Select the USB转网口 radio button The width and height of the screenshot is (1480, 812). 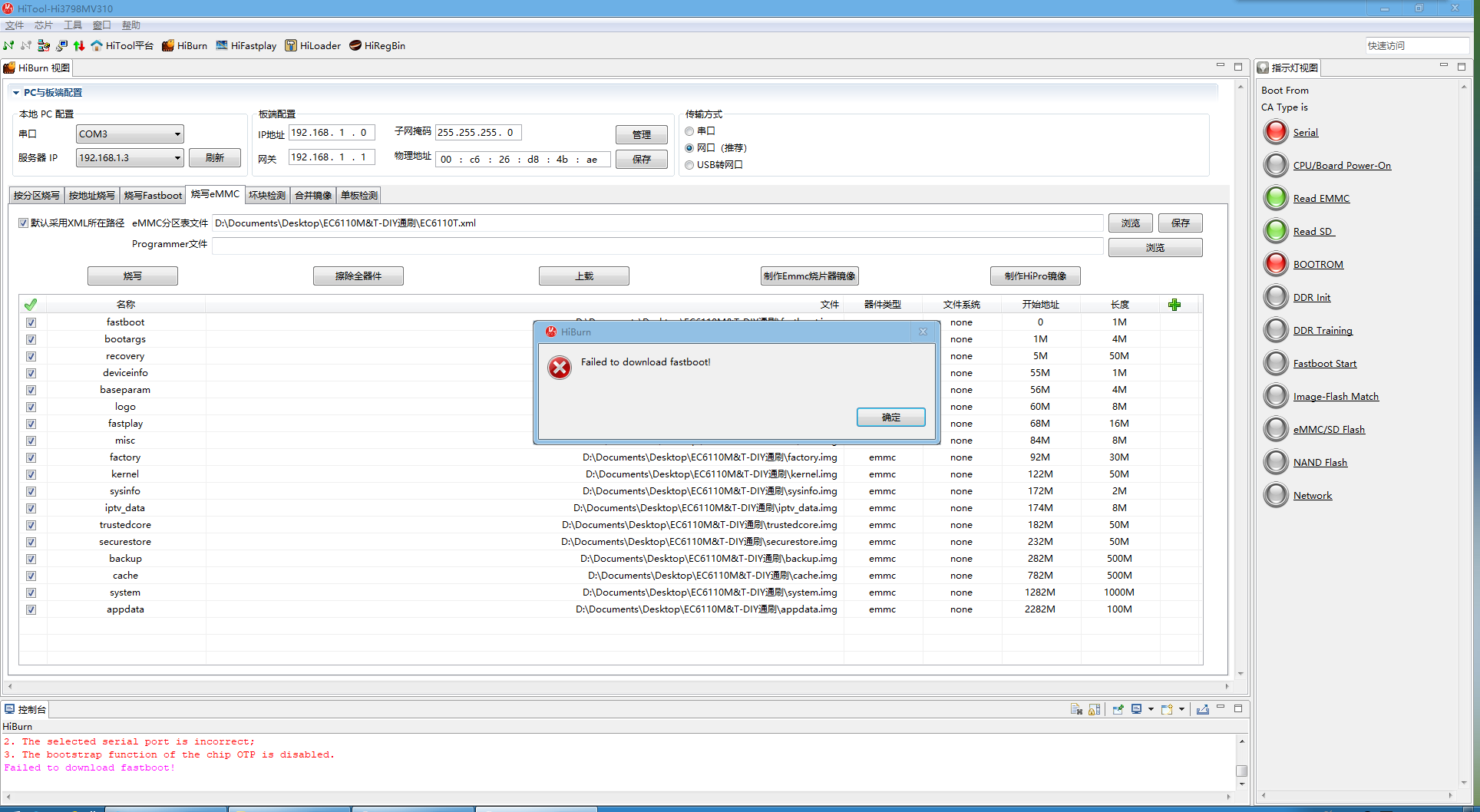click(x=689, y=165)
